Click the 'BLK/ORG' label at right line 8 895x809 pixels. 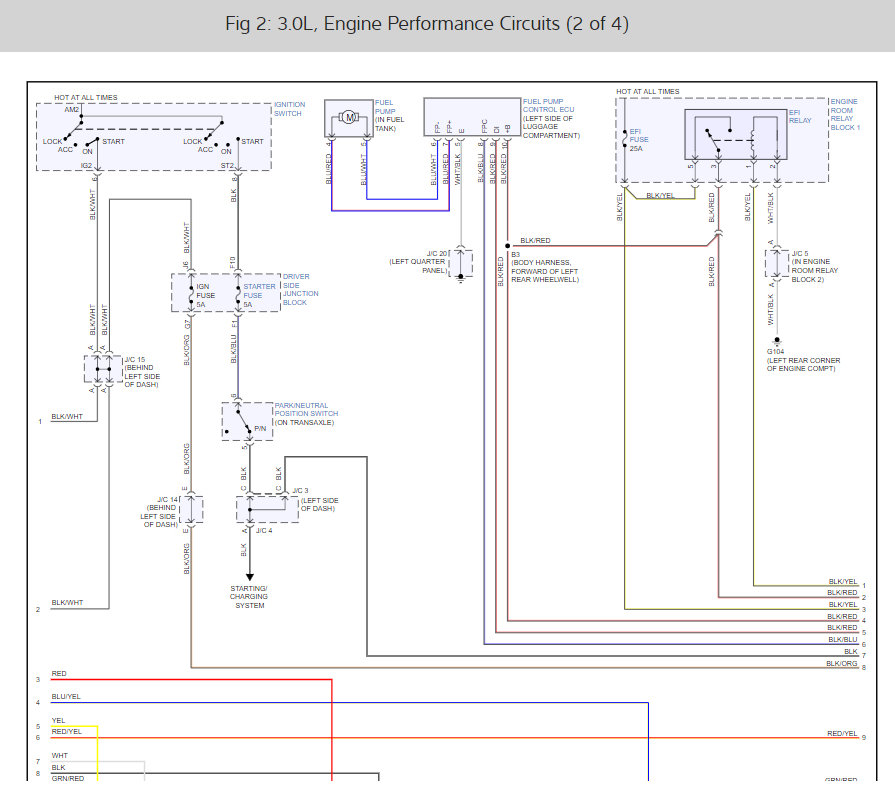[x=842, y=663]
